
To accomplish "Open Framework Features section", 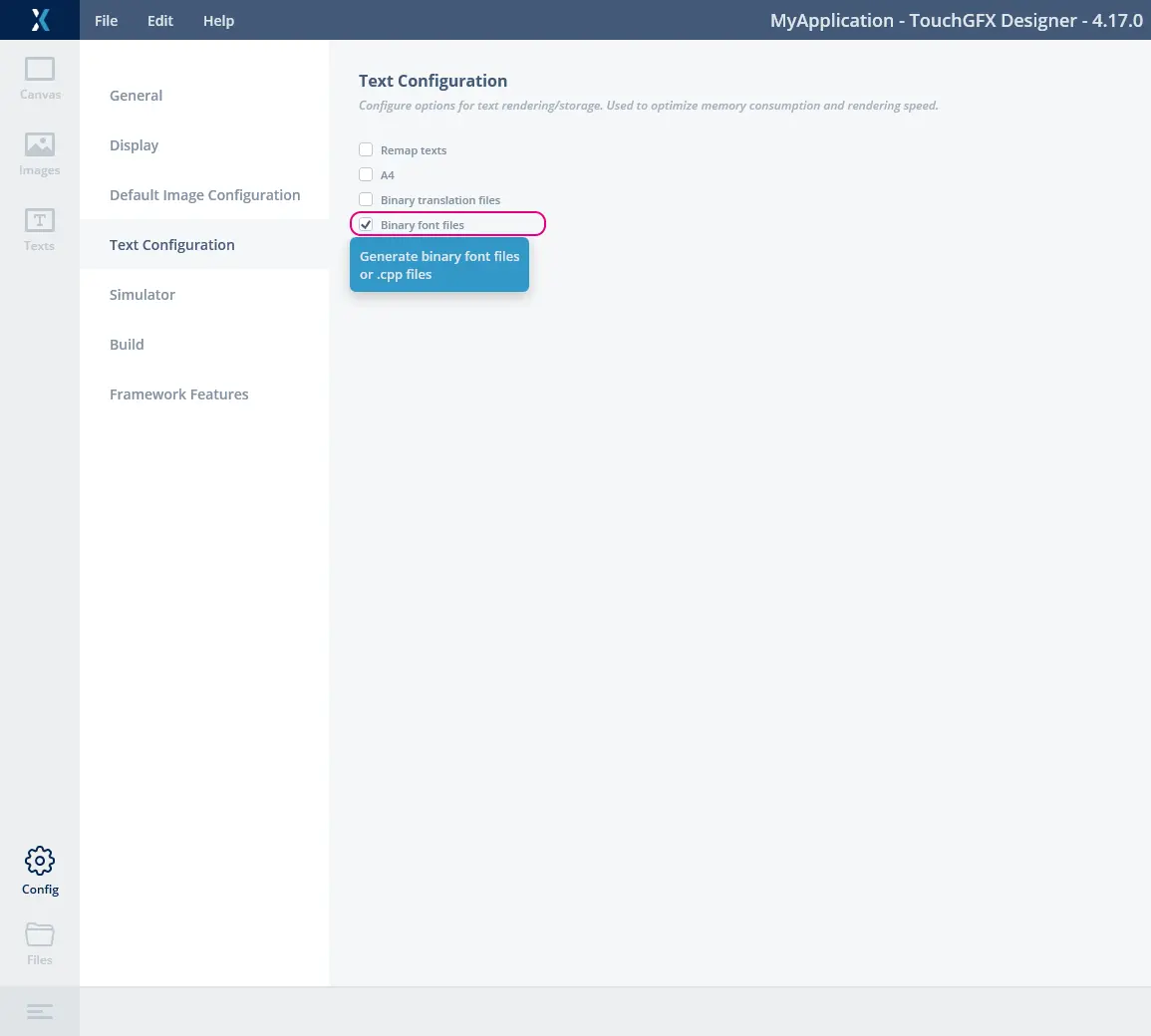I will 178,394.
